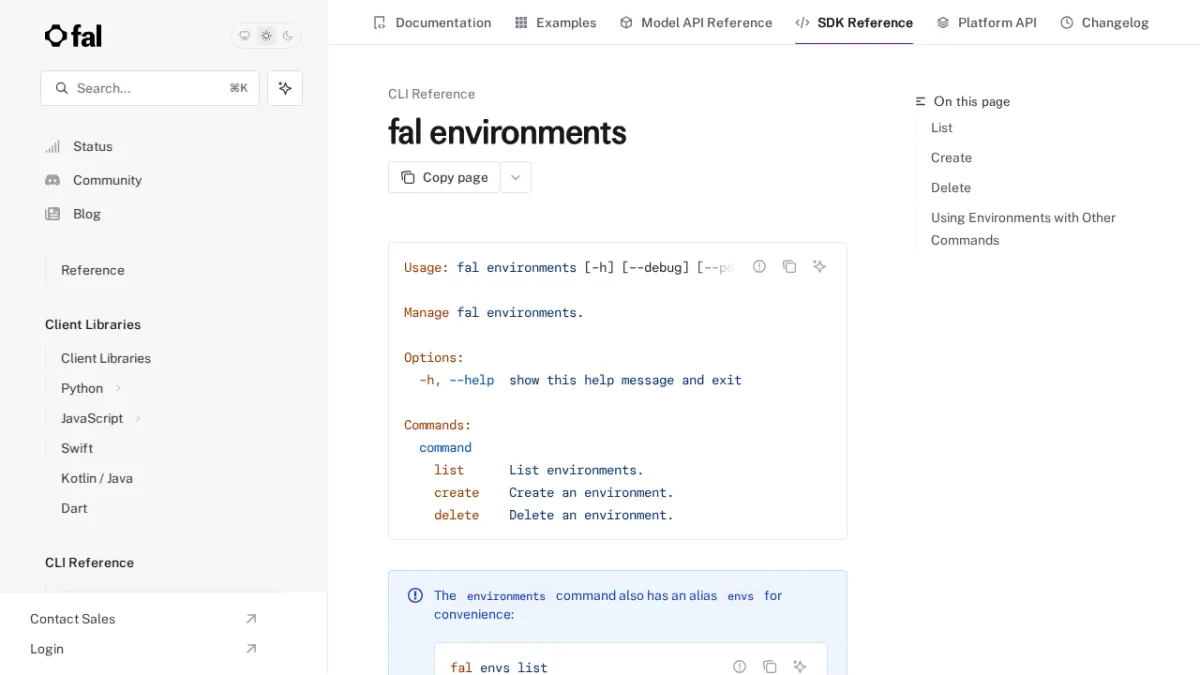Click the 'Manage fal environments.' code line
1200x675 pixels.
coord(493,313)
